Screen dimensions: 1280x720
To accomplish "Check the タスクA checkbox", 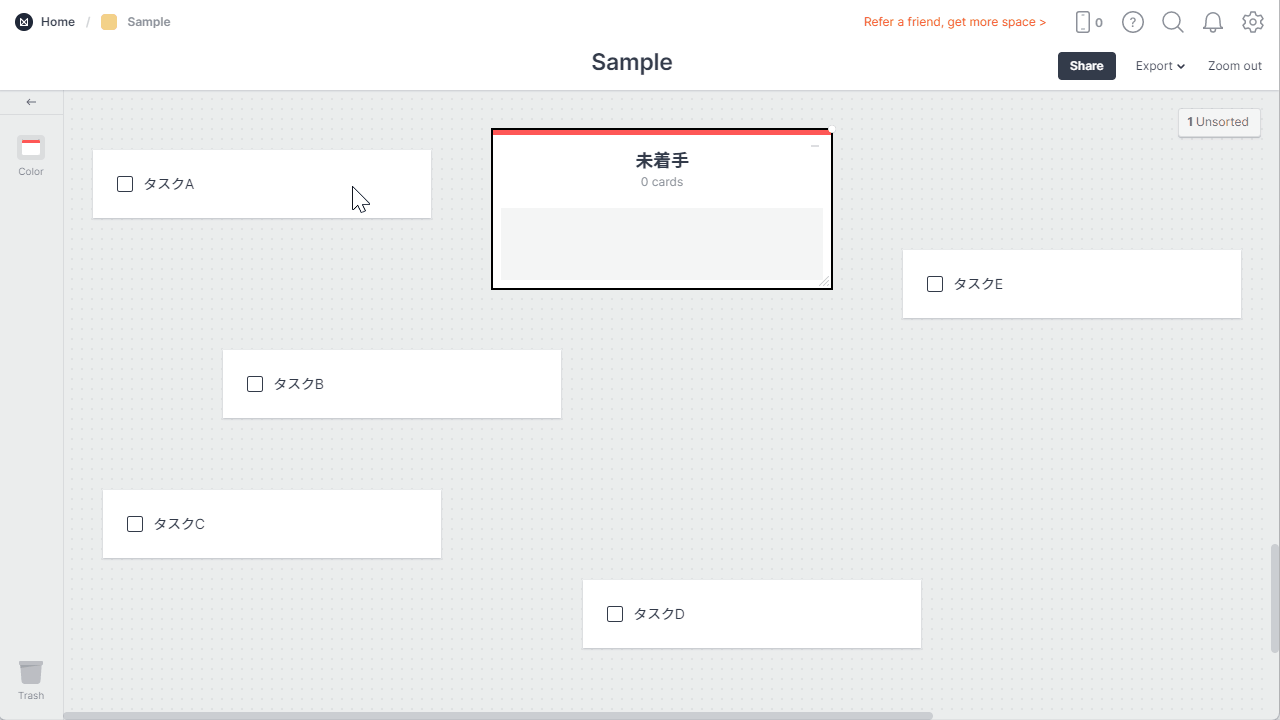I will click(125, 184).
